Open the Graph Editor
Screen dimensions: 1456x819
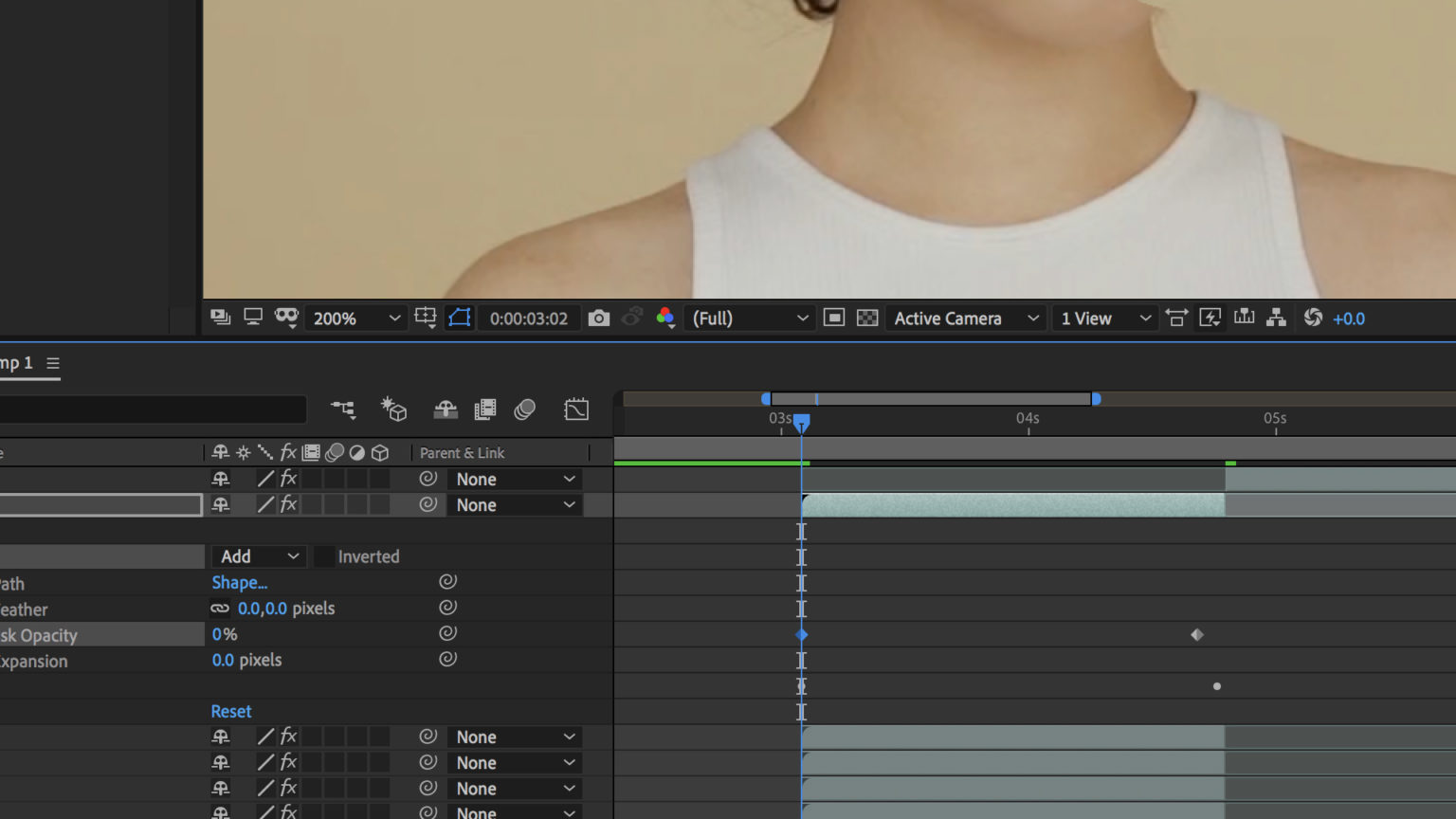point(576,409)
